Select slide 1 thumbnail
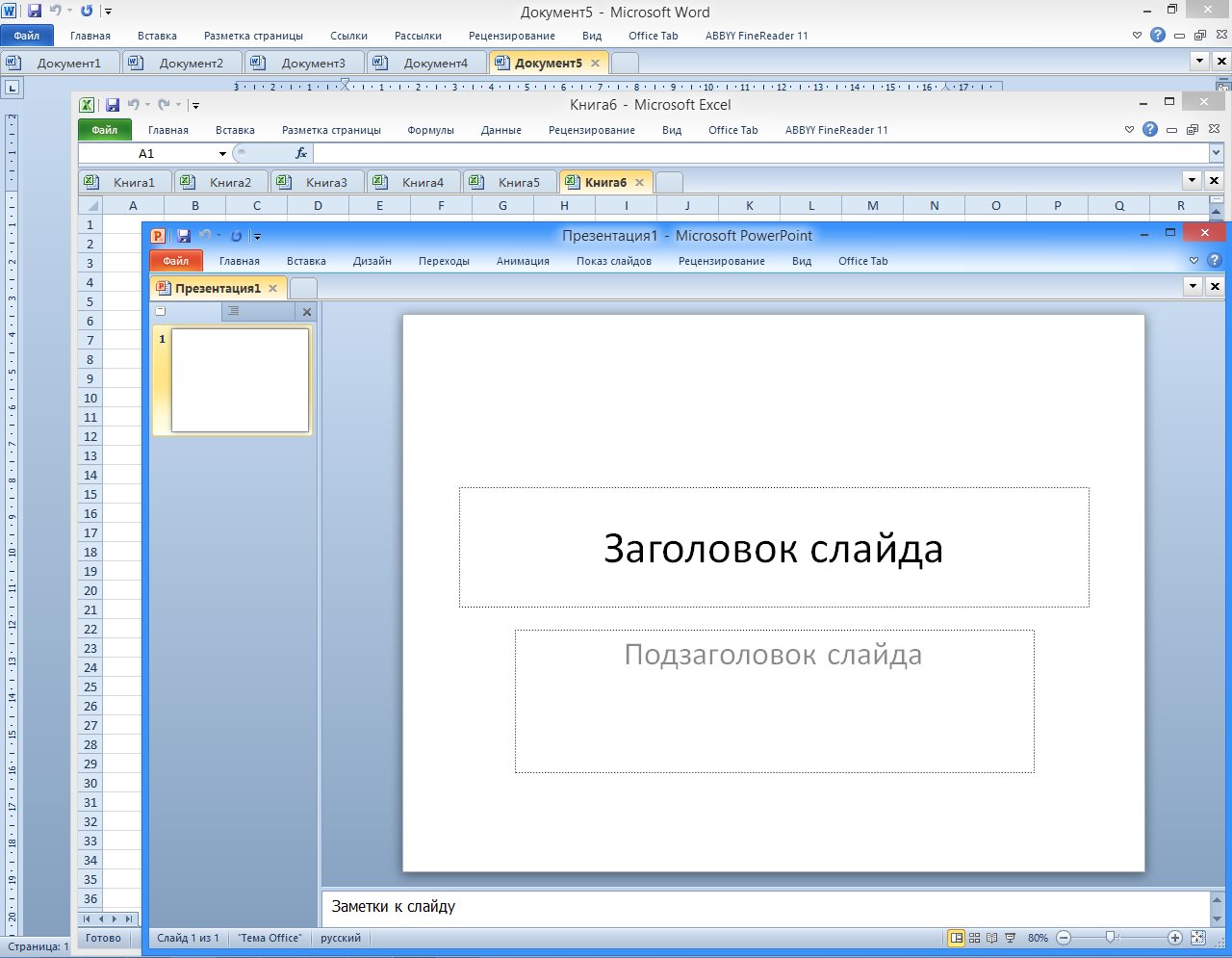The image size is (1232, 958). (x=240, y=380)
